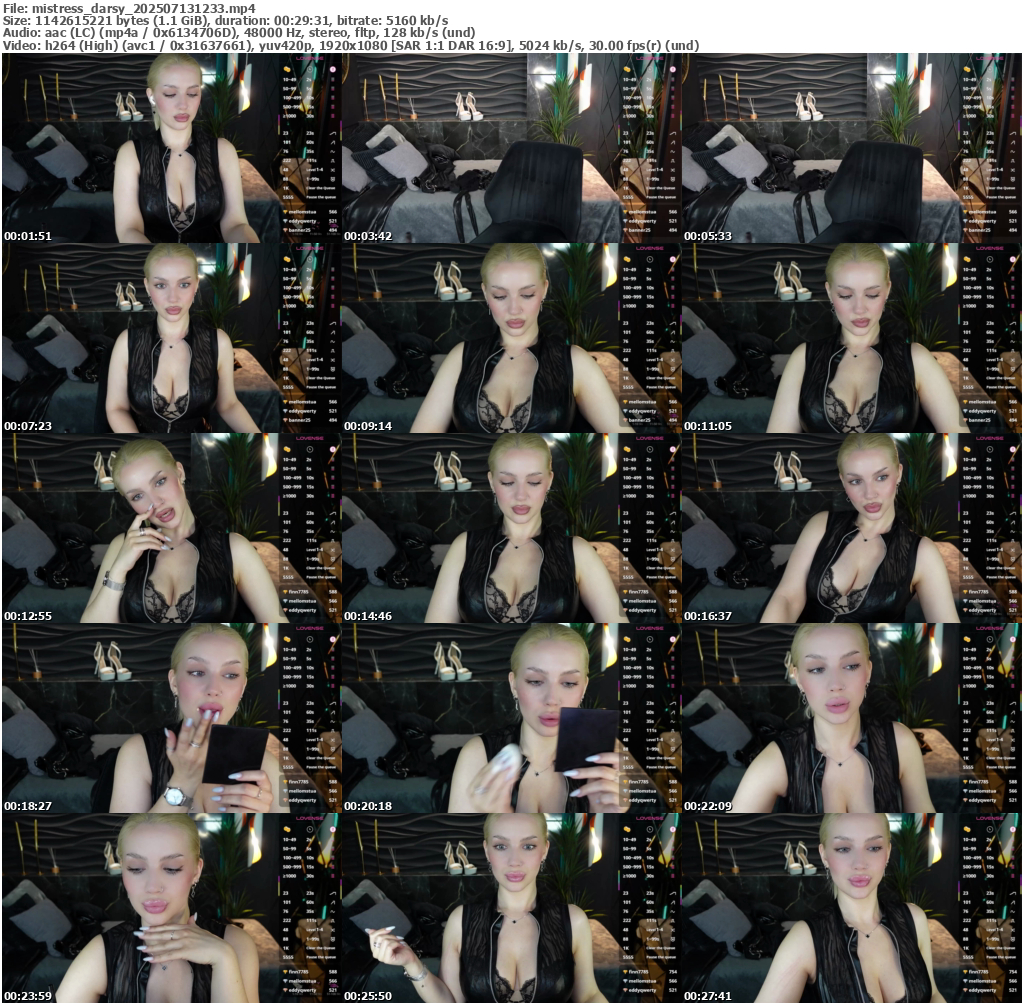This screenshot has width=1024, height=1003.
Task: Pick the frame with timestamp 00:16:37
Action: pyautogui.click(x=852, y=528)
